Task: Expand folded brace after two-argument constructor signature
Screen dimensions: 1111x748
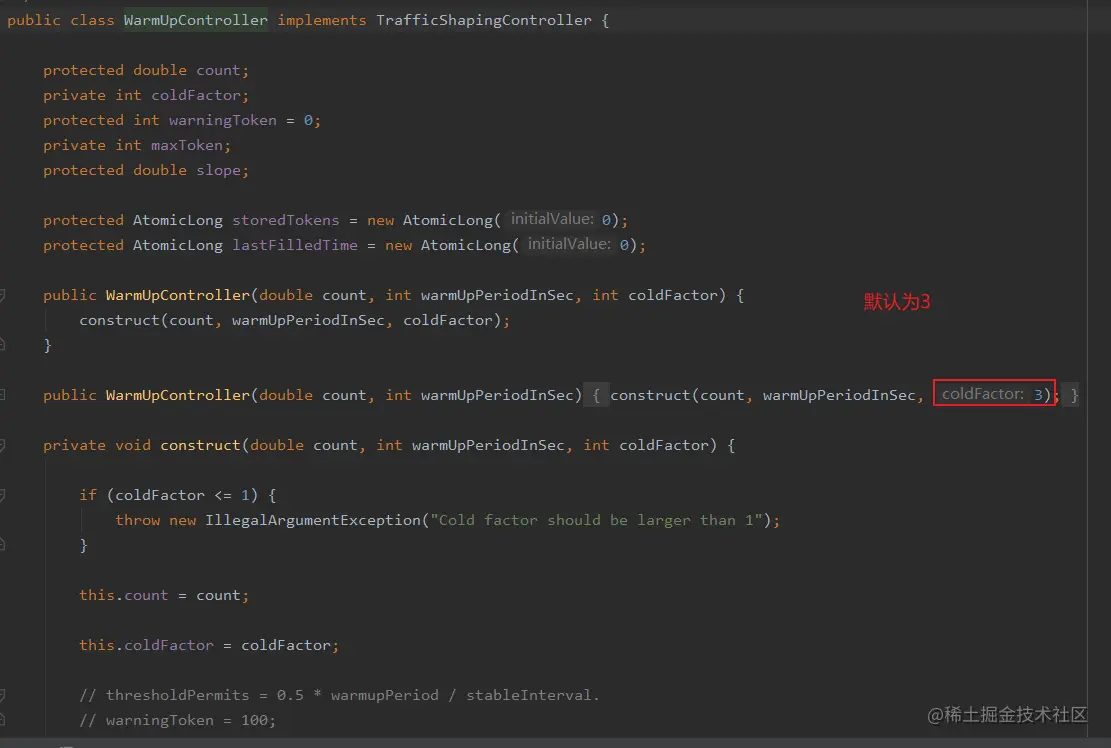Action: tap(596, 395)
